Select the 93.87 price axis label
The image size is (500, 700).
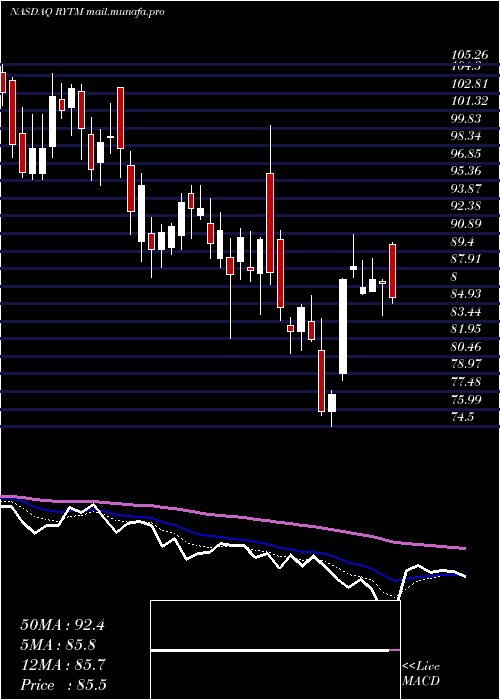coord(466,189)
